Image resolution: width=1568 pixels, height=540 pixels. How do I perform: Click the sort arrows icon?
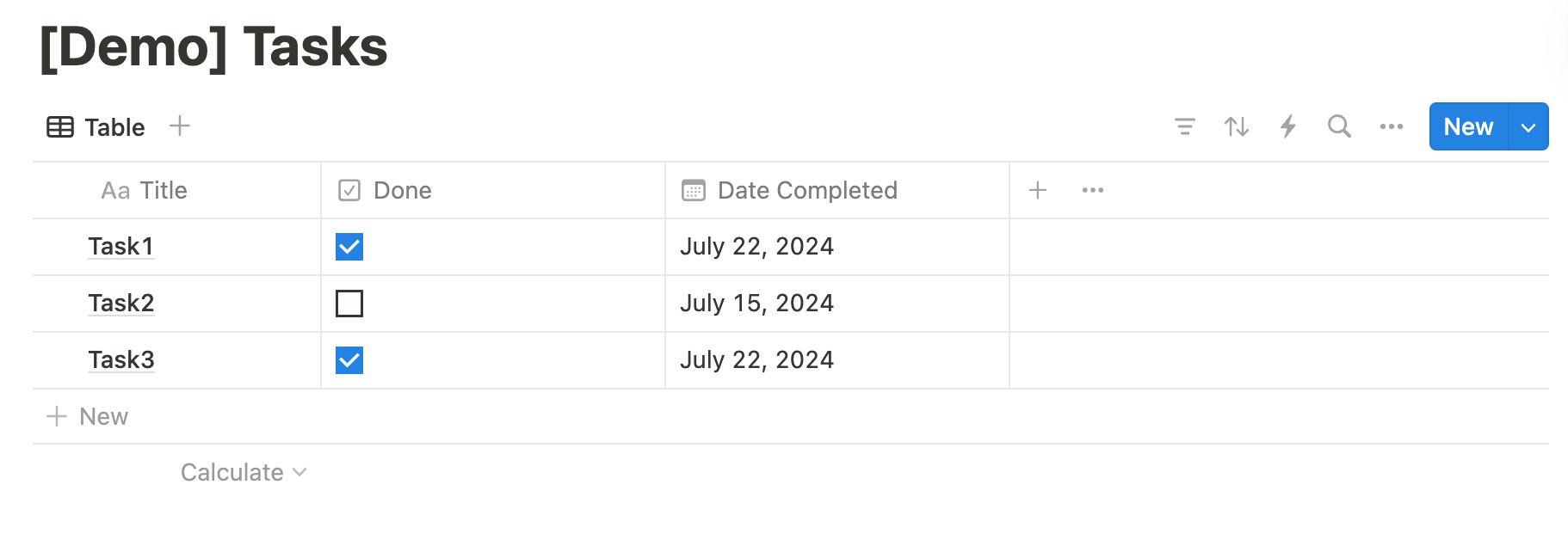click(1237, 127)
